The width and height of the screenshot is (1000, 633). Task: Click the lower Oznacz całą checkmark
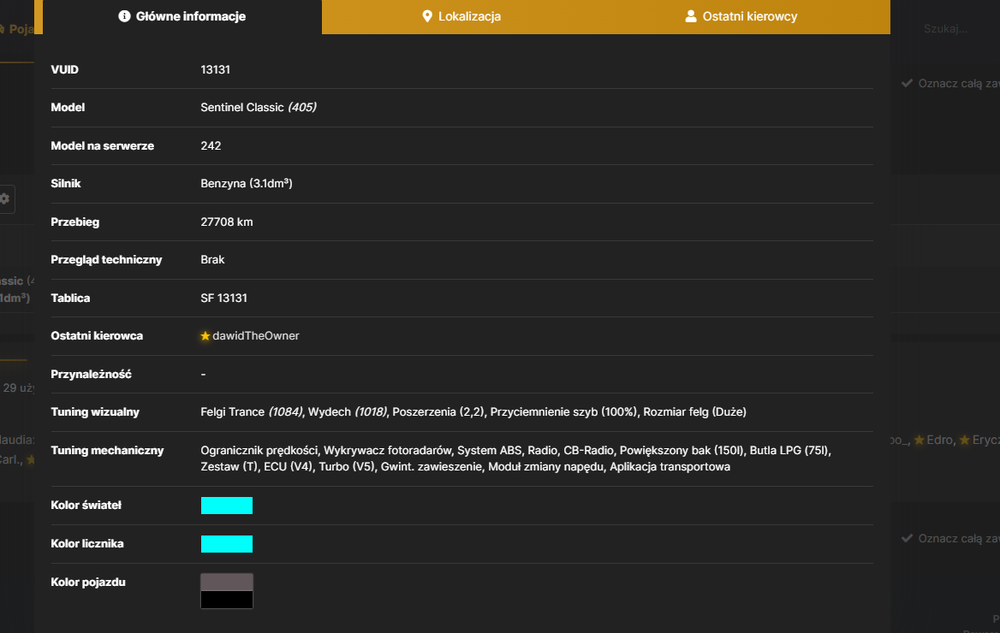coord(906,538)
